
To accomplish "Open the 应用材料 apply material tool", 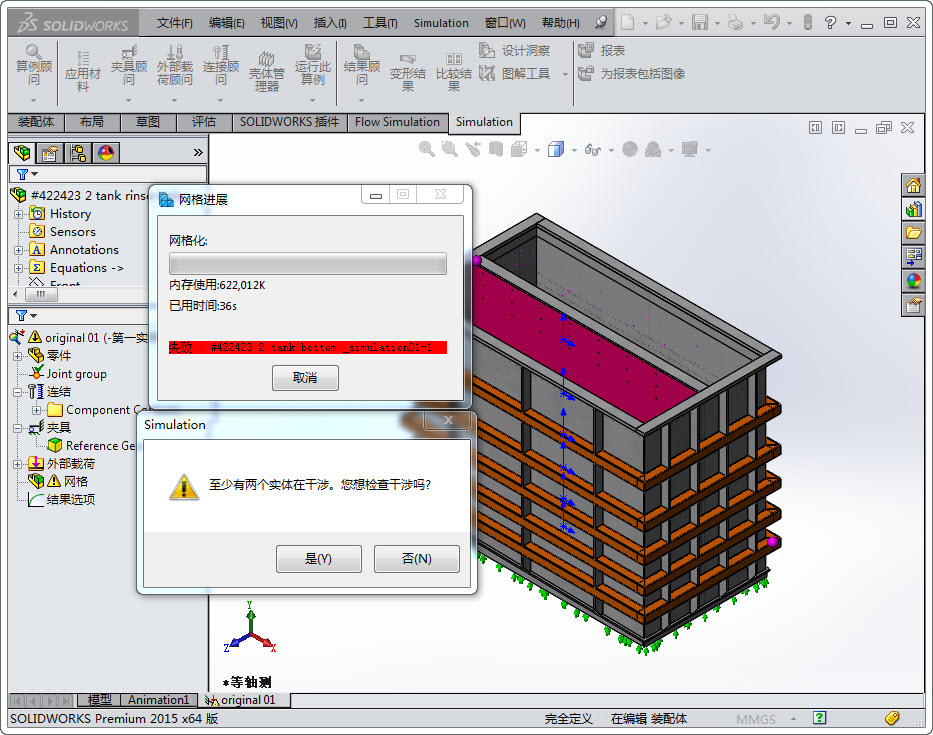I will coord(83,66).
